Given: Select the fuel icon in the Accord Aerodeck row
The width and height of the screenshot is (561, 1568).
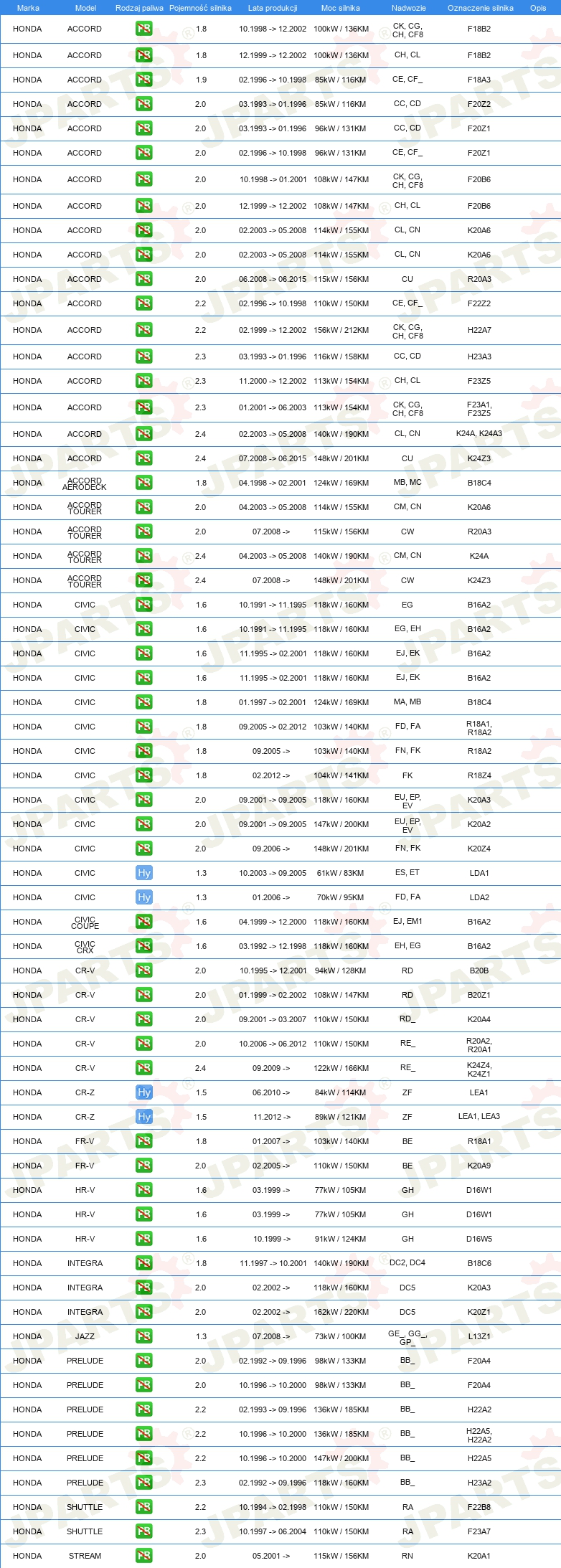Looking at the screenshot, I should [x=144, y=483].
